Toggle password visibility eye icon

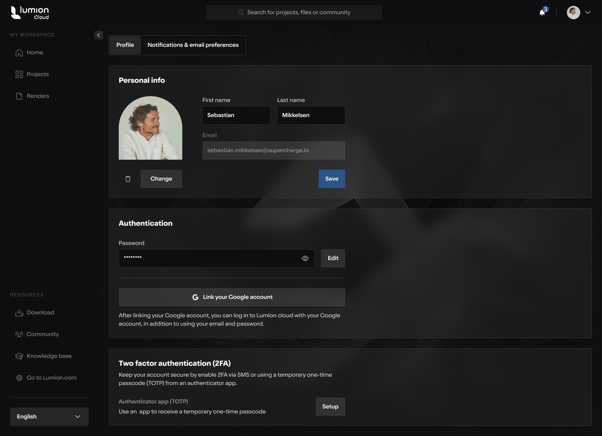pos(305,258)
